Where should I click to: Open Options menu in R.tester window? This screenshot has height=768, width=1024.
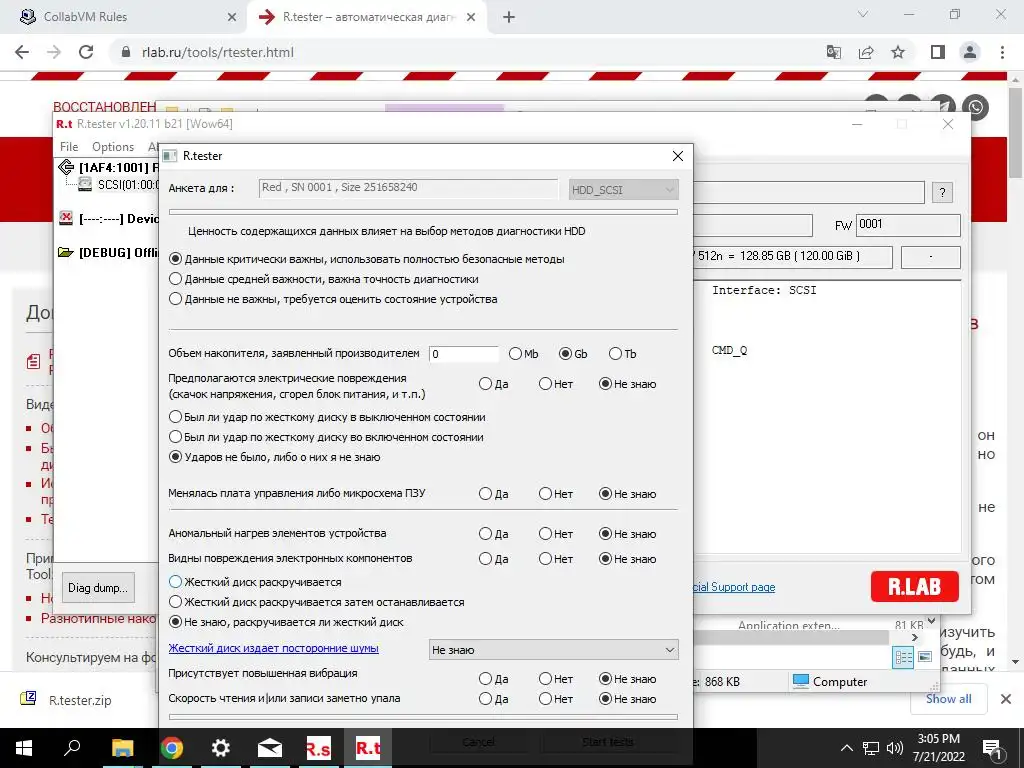pos(112,147)
